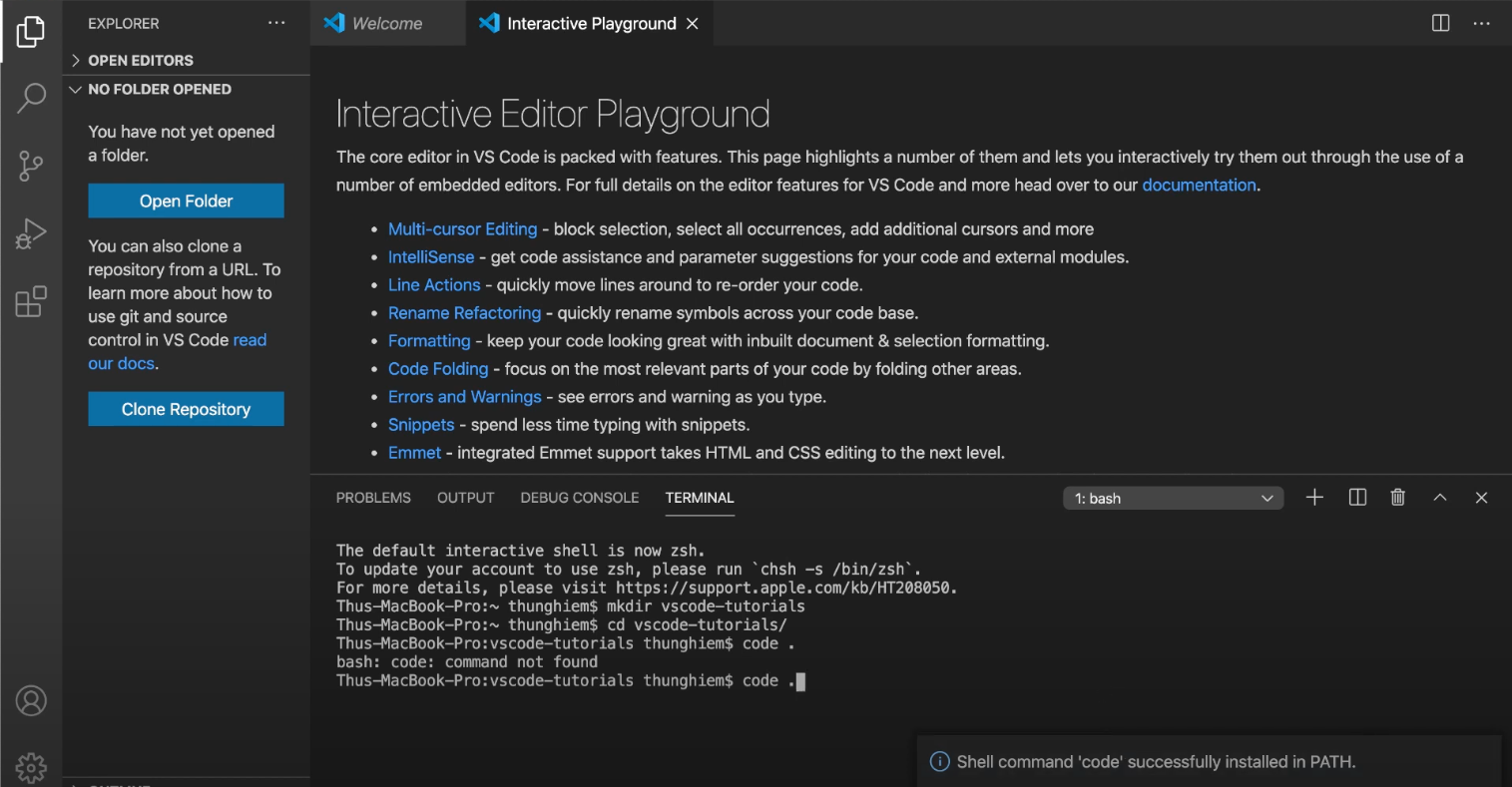Switch to the Output panel tab
Viewport: 1512px width, 787px height.
coord(465,497)
